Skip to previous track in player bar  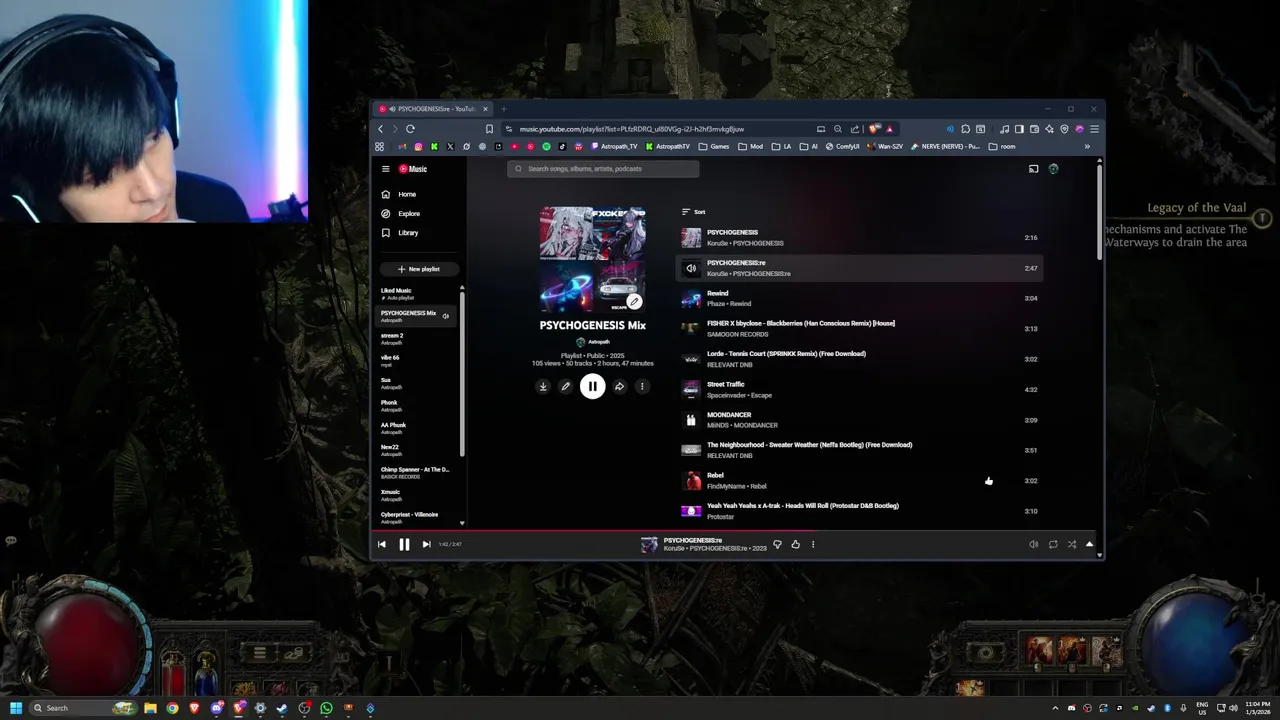(381, 544)
